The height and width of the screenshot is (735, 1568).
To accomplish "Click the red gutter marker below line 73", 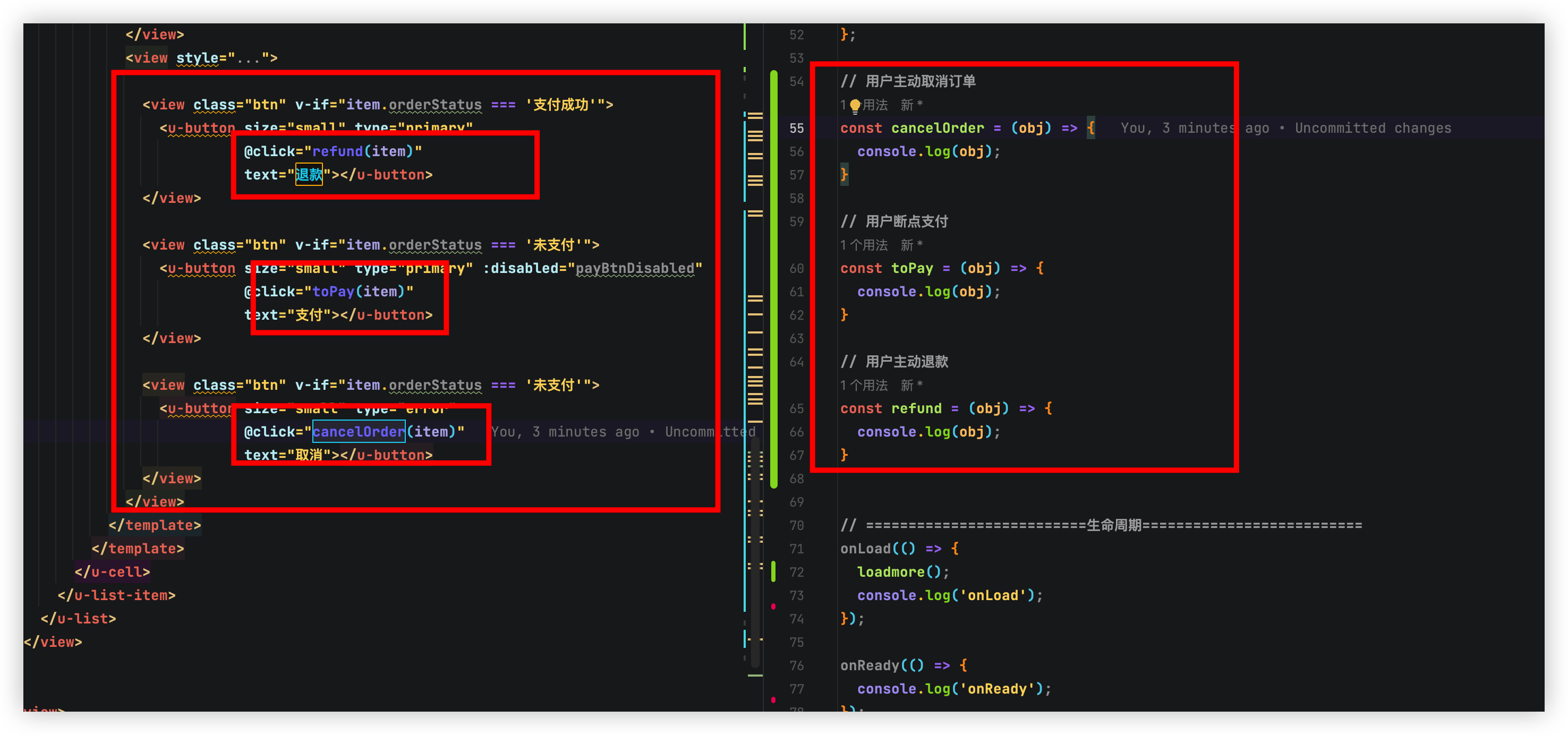I will [773, 606].
